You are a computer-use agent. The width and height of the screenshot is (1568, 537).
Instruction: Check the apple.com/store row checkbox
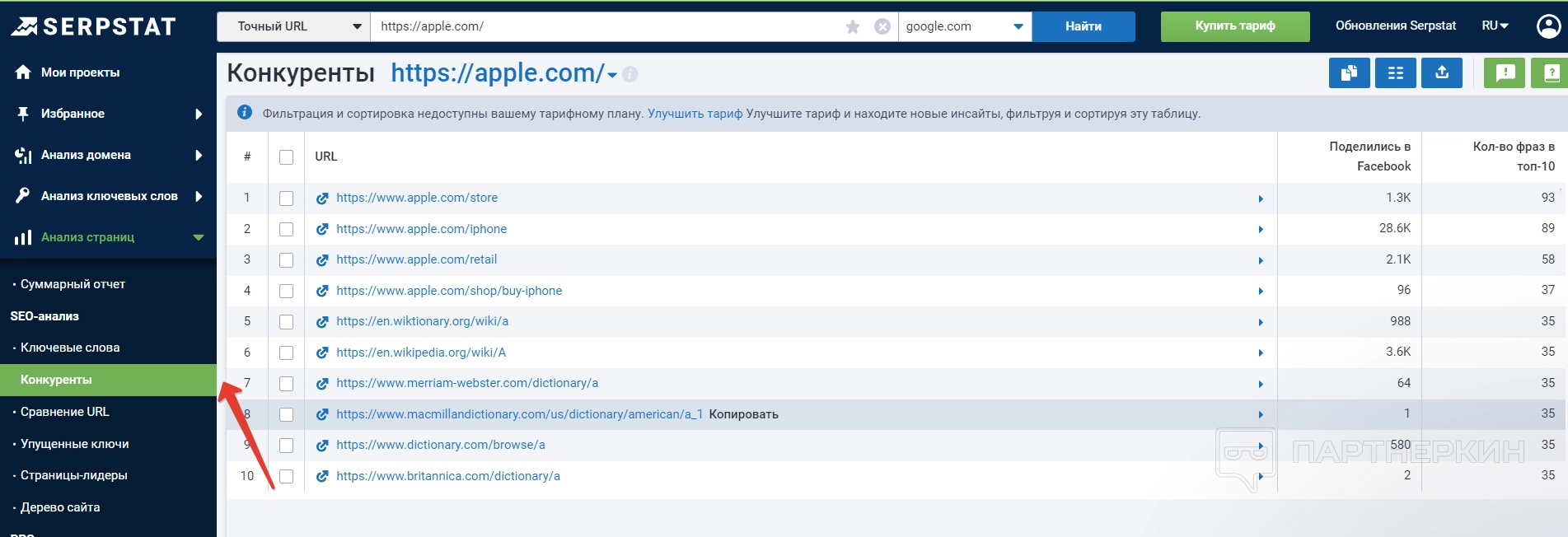(286, 198)
